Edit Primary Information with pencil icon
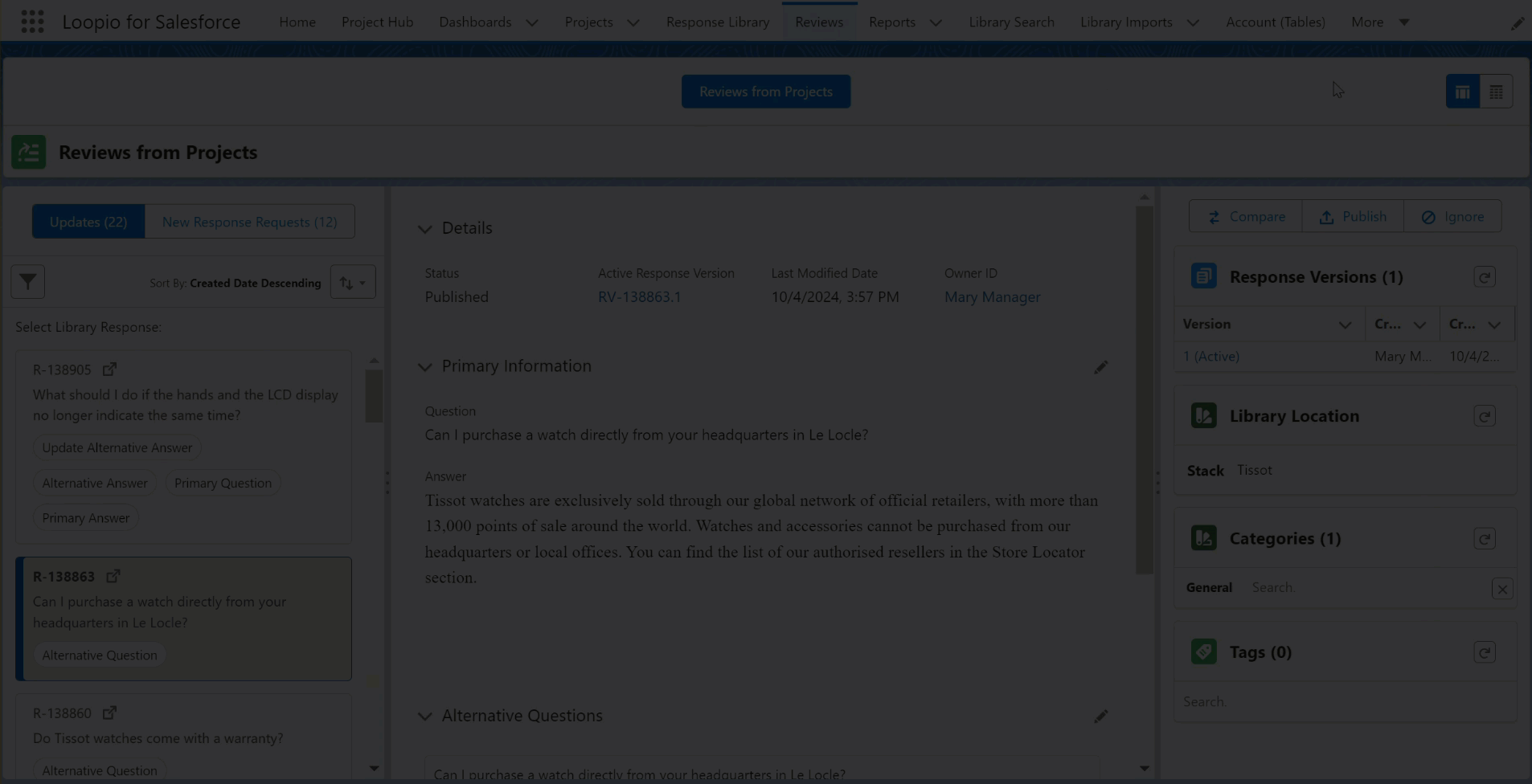 coord(1100,367)
